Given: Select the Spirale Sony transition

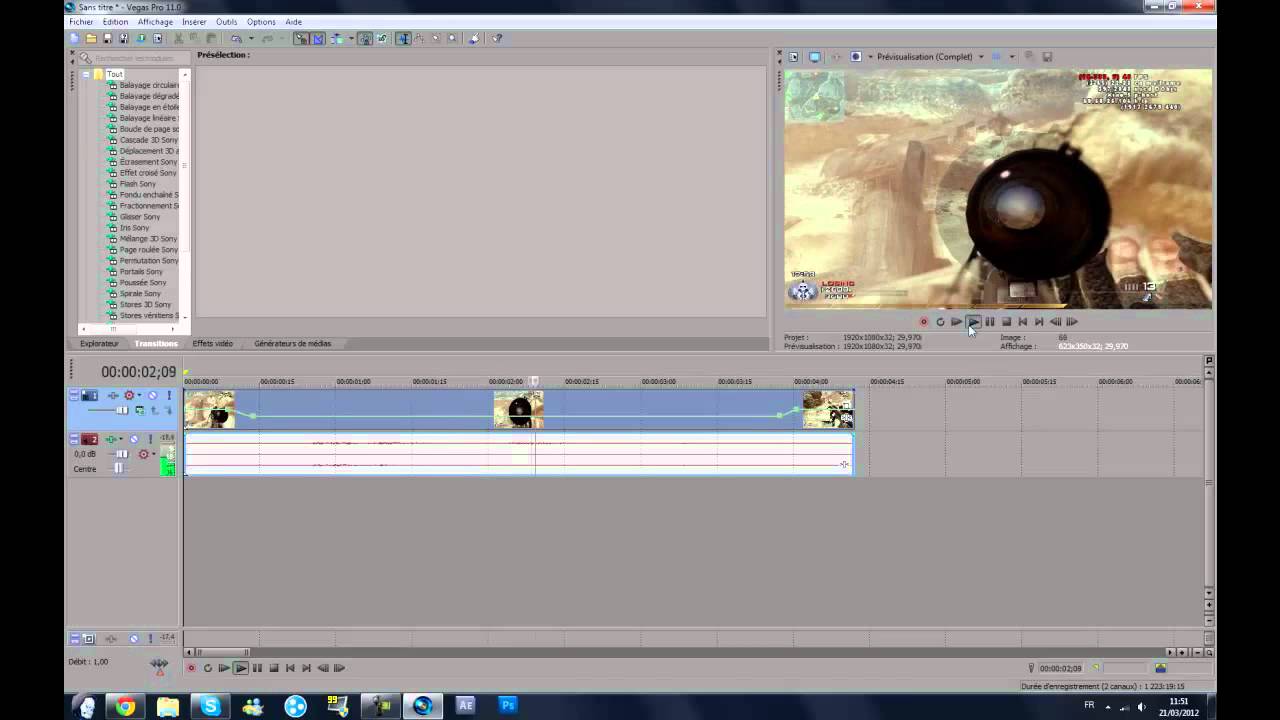Looking at the screenshot, I should tap(140, 294).
